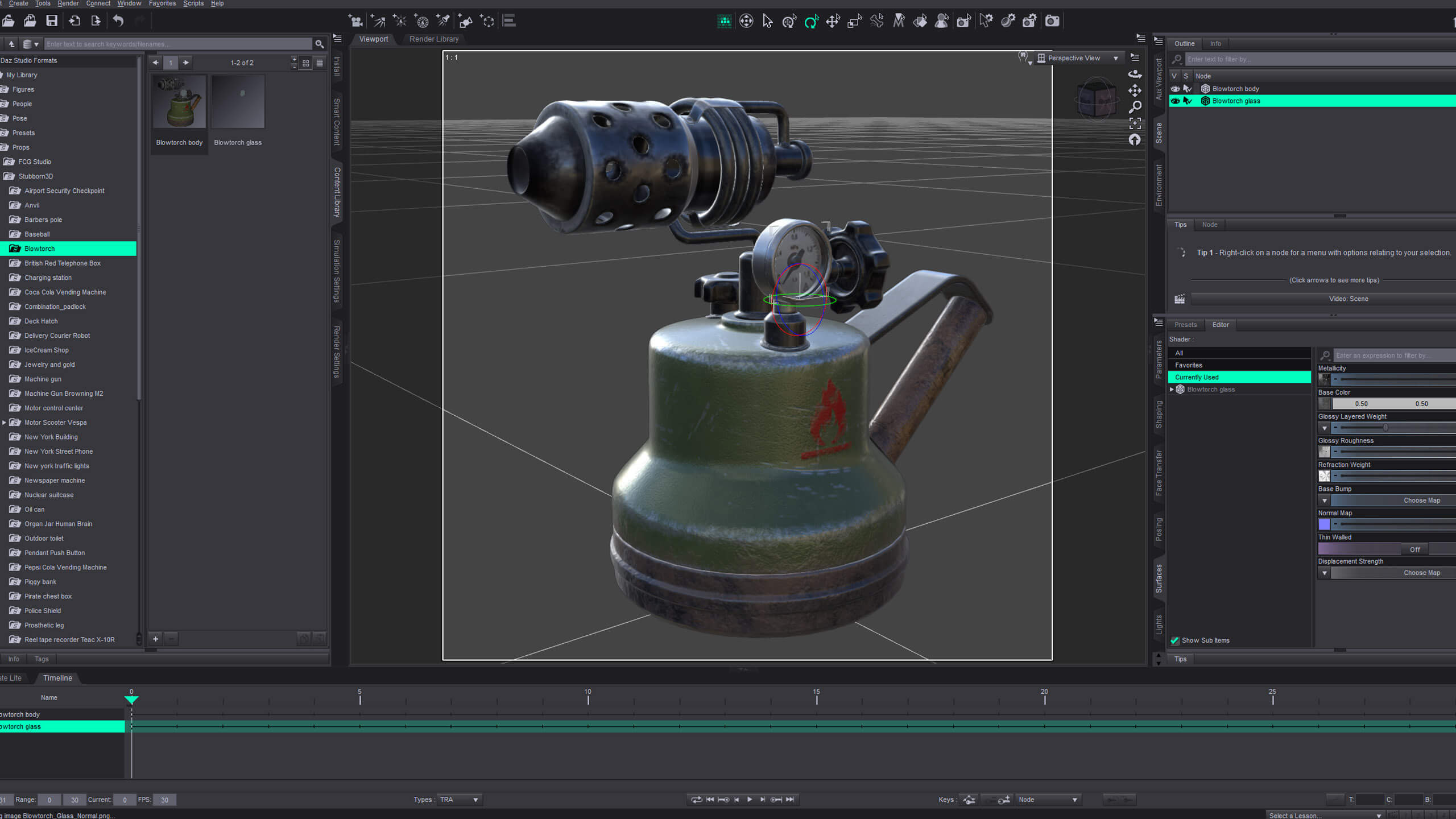Click the Save Scene floppy icon

(x=52, y=21)
